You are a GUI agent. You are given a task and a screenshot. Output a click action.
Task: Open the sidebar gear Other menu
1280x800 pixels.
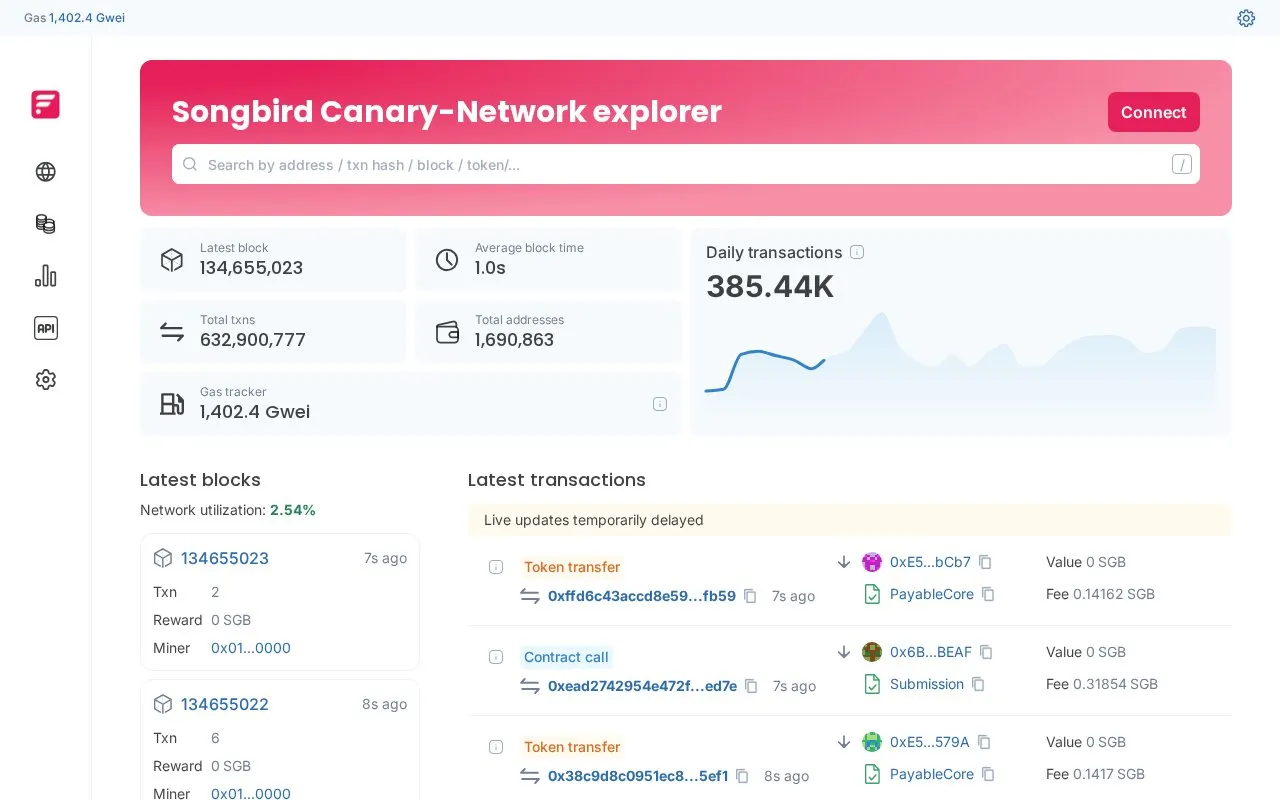(x=45, y=380)
